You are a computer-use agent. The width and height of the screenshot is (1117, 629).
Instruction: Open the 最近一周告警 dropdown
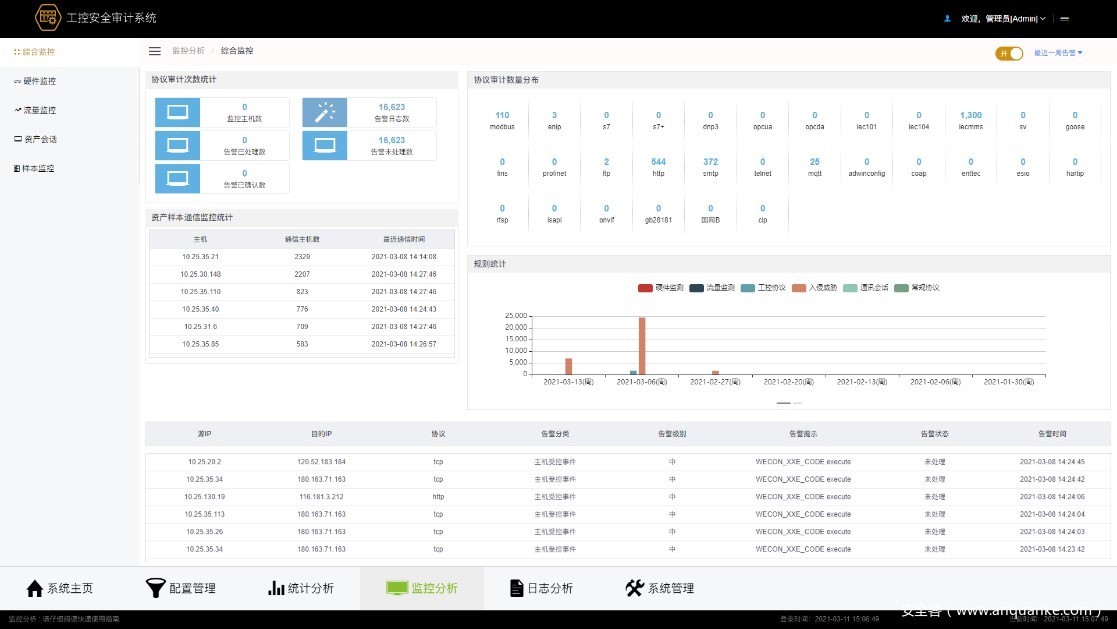click(1058, 53)
